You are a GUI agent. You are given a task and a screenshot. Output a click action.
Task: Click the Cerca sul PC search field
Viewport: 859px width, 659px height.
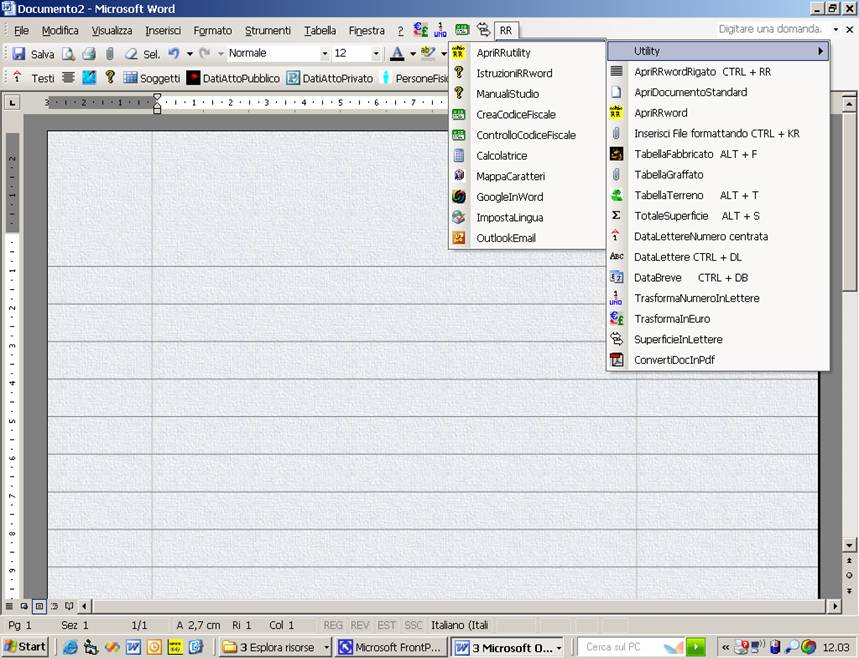click(619, 647)
